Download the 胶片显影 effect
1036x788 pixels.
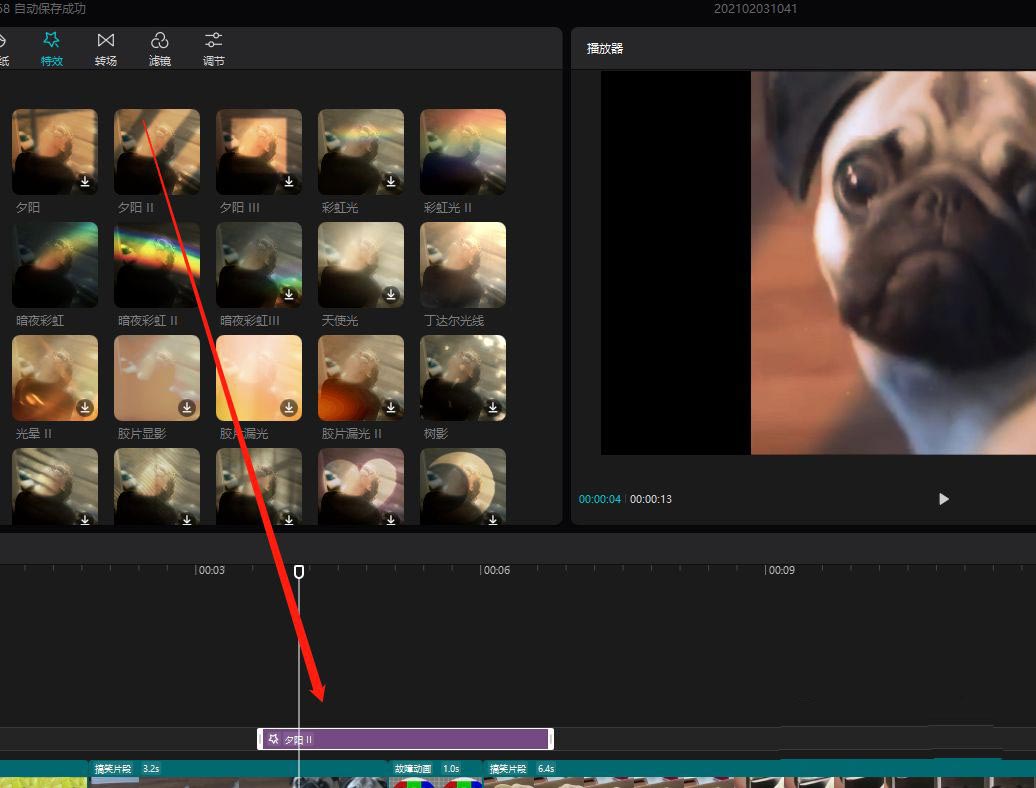[x=187, y=408]
